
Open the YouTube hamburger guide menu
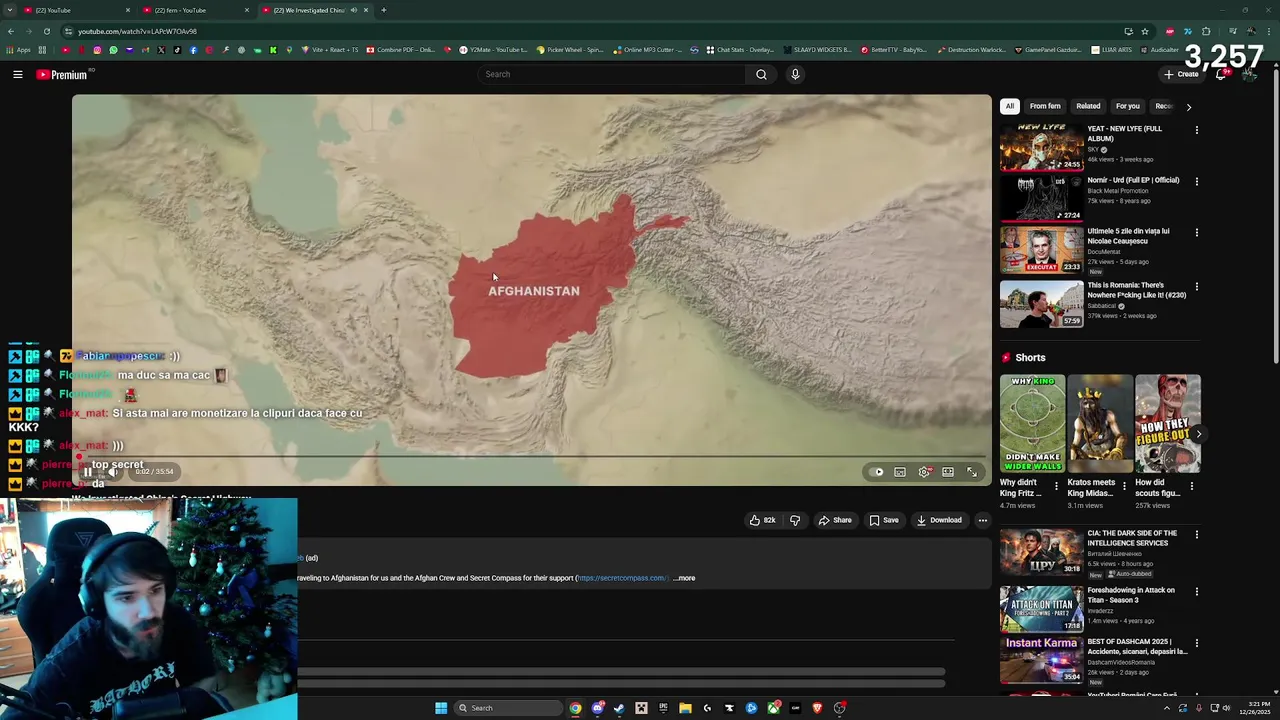tap(18, 74)
